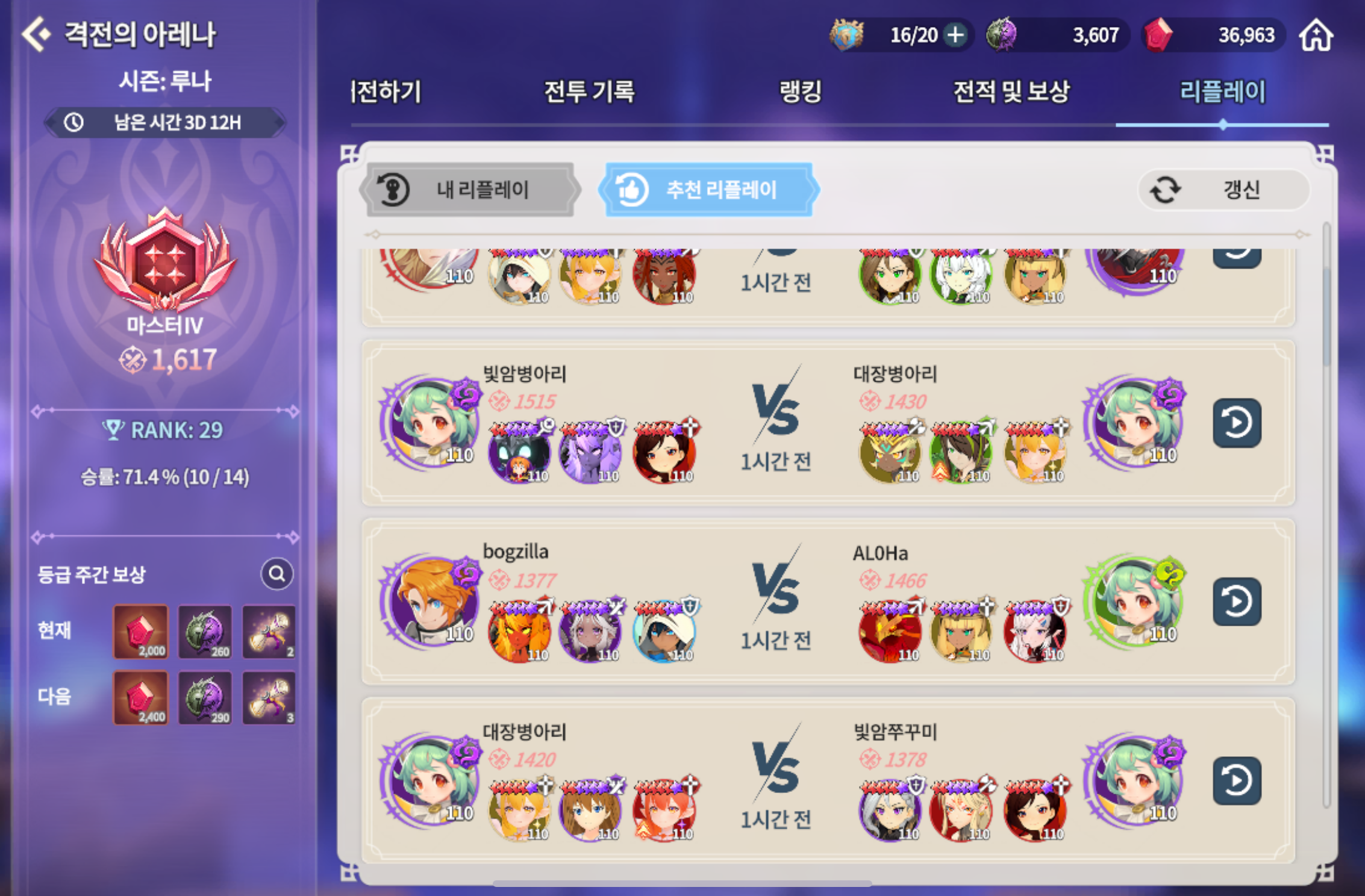Add arena tickets with the plus icon
Screen dimensions: 1365x896
[x=955, y=35]
